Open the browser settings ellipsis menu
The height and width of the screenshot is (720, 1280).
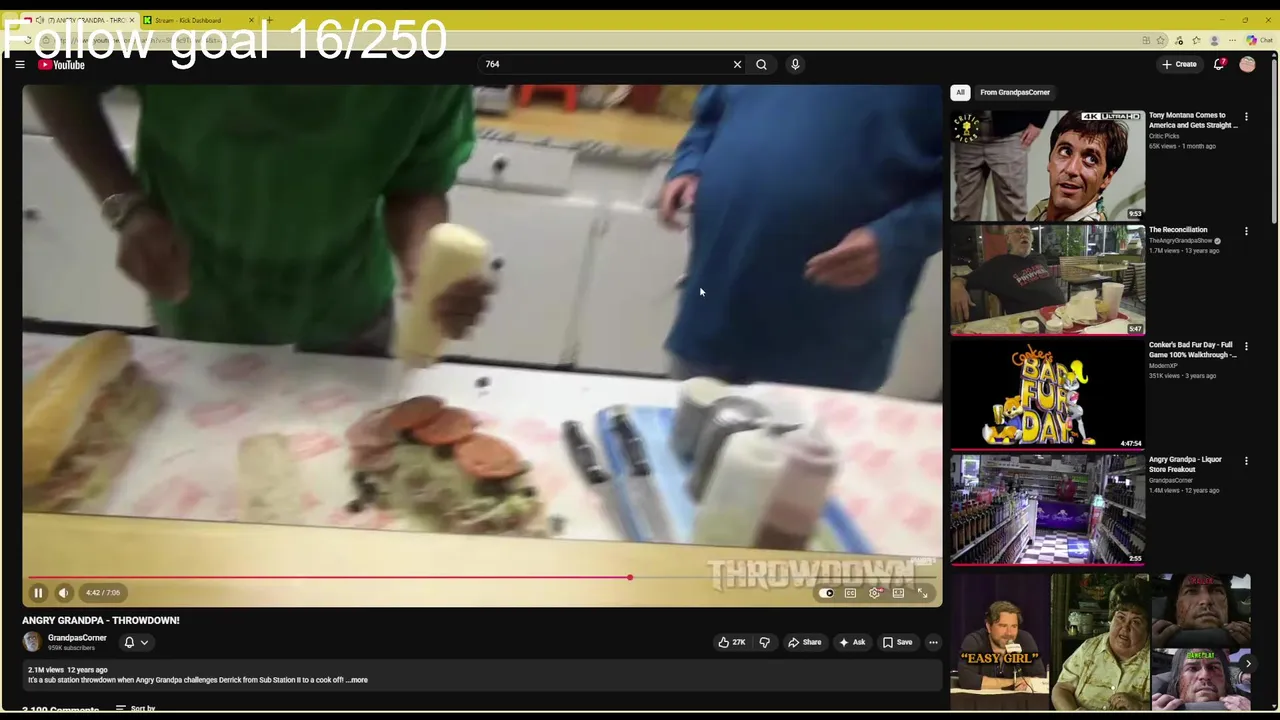1233,41
